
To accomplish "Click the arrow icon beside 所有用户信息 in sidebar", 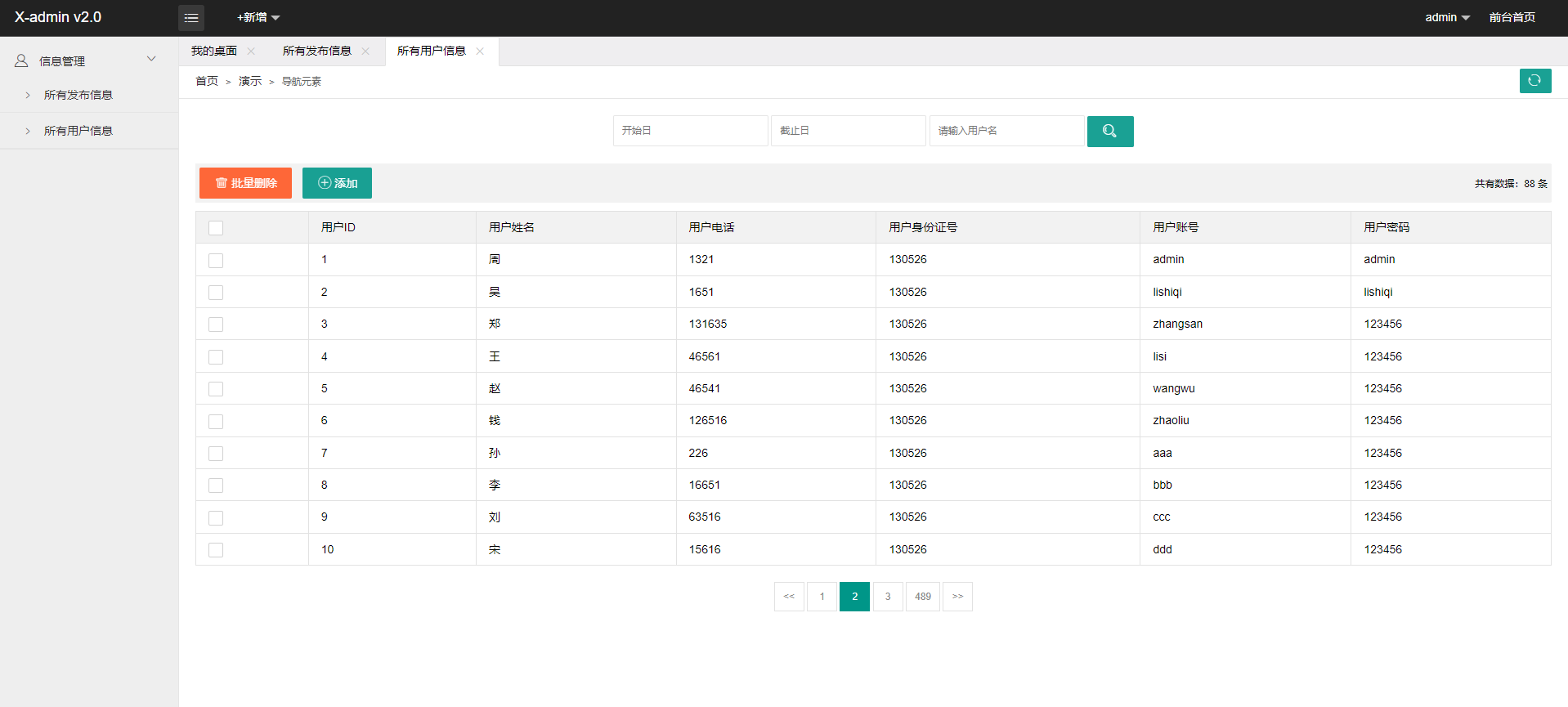I will (x=28, y=131).
